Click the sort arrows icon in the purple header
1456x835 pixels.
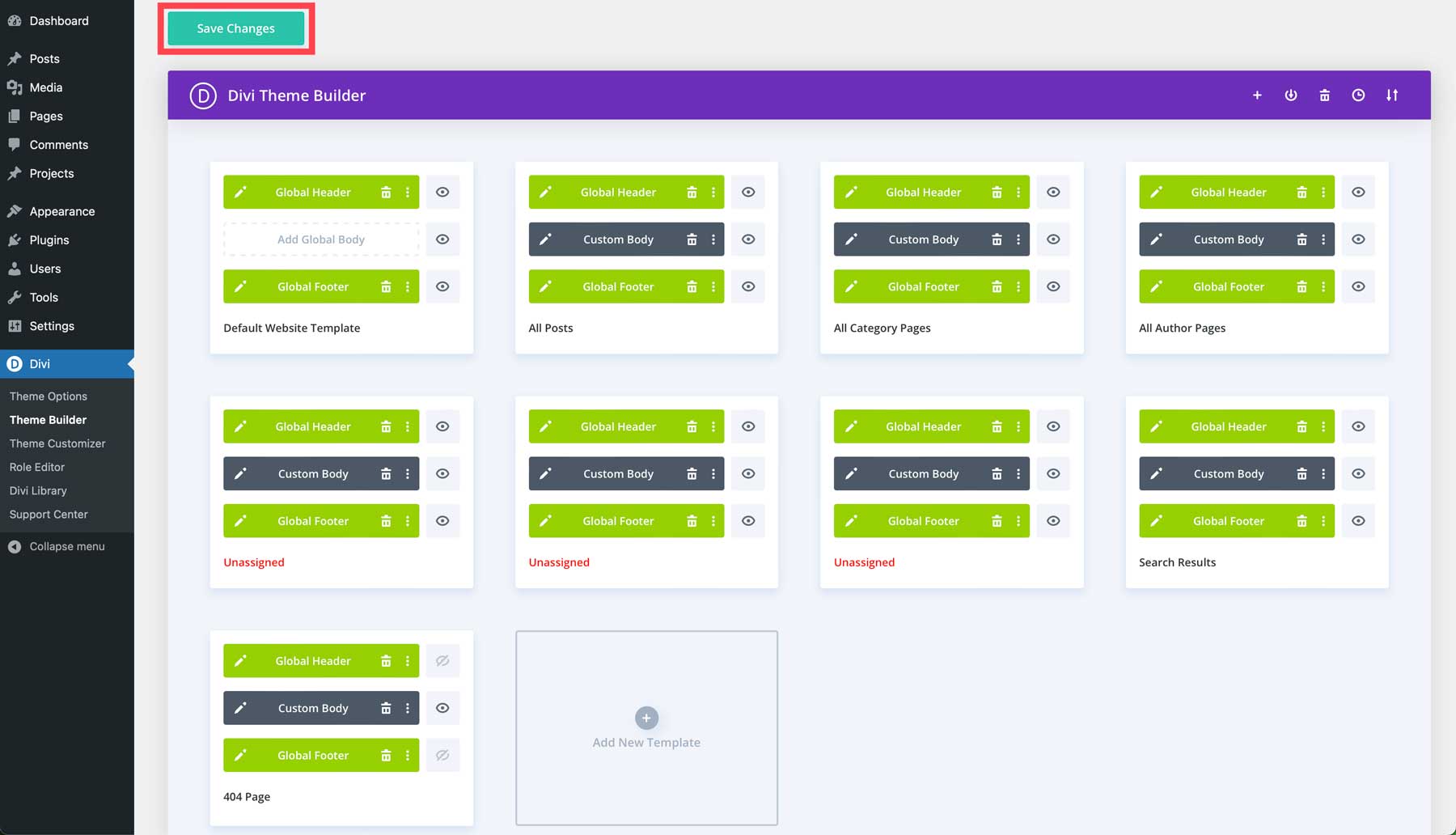click(x=1393, y=95)
